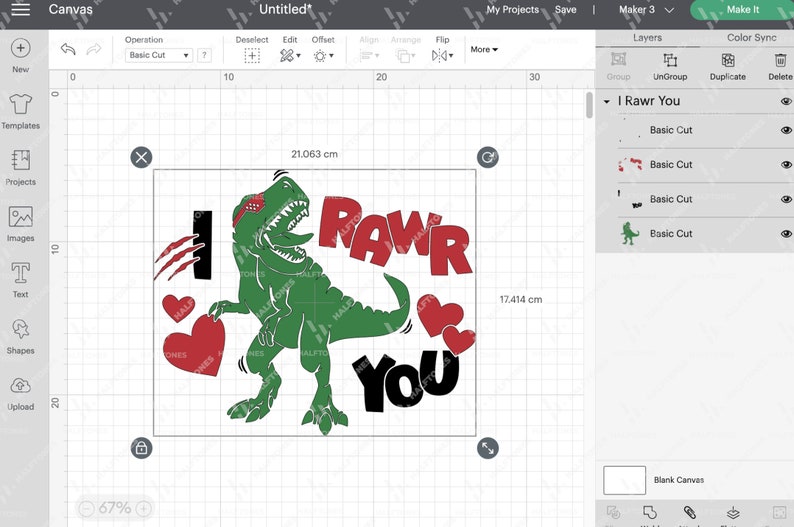Select the black text layer thumbnail
Viewport: 794px width, 527px height.
(629, 199)
